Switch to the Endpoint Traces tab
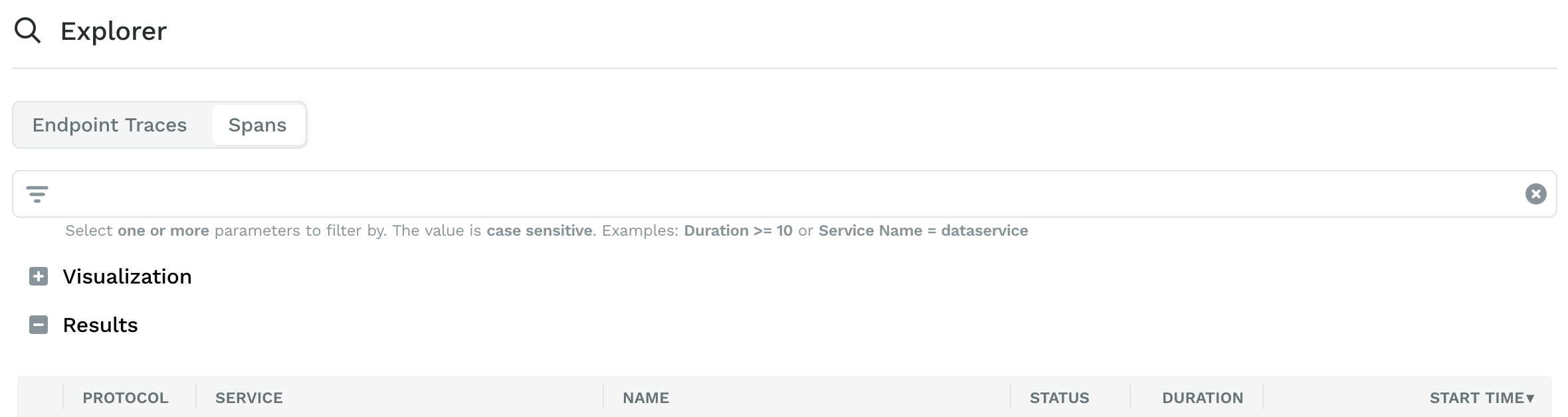 tap(110, 124)
